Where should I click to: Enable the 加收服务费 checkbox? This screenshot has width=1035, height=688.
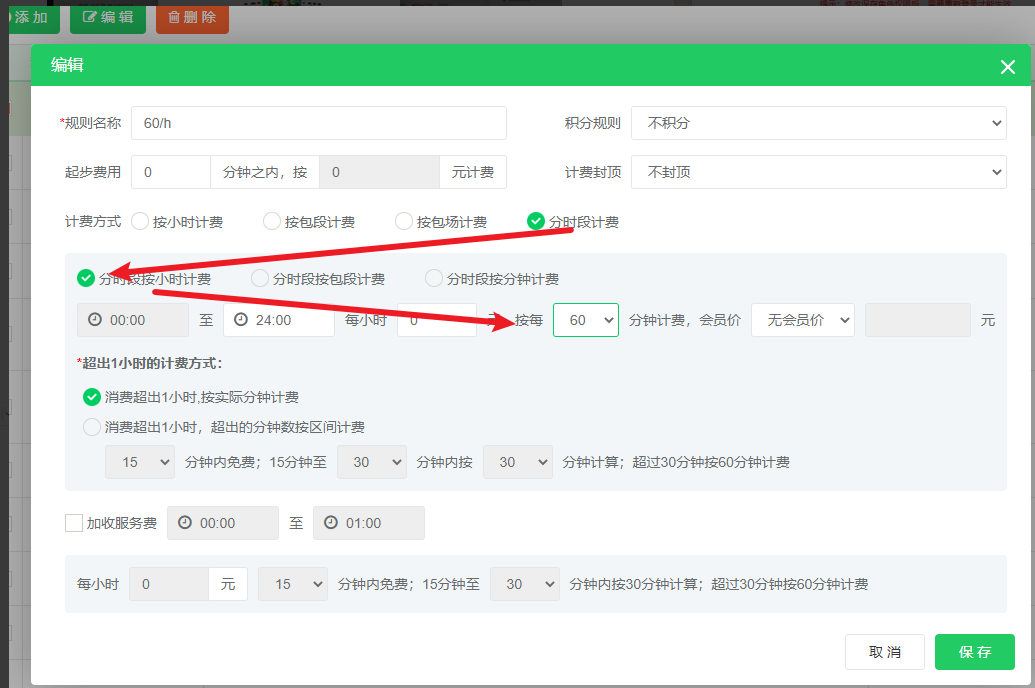click(74, 523)
